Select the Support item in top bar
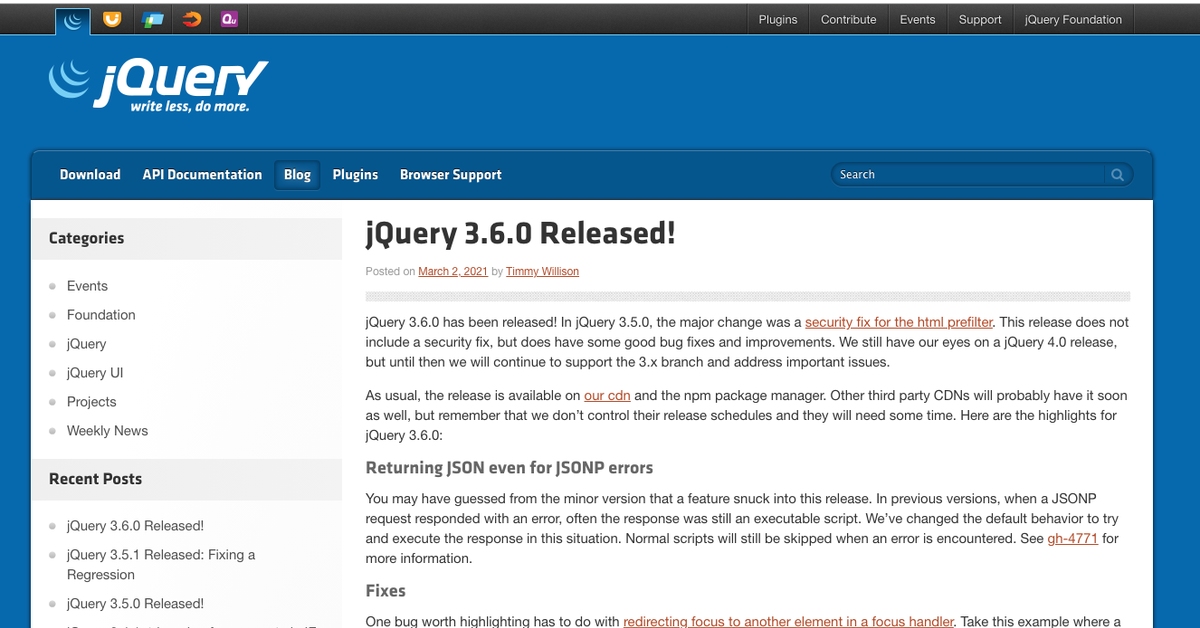 click(x=980, y=19)
